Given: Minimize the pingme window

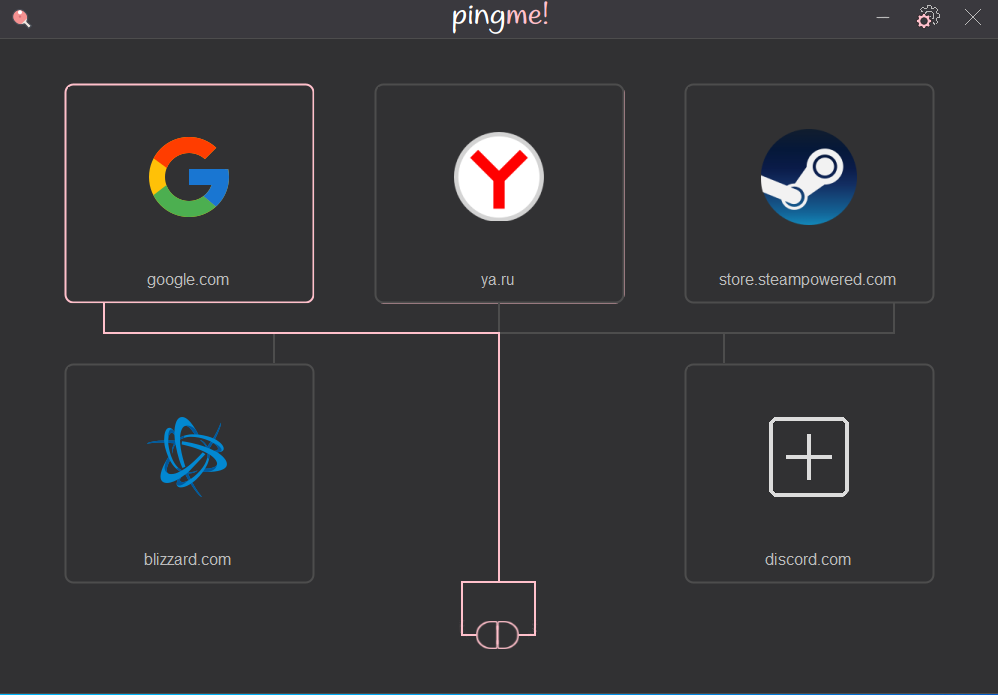Looking at the screenshot, I should pos(883,18).
